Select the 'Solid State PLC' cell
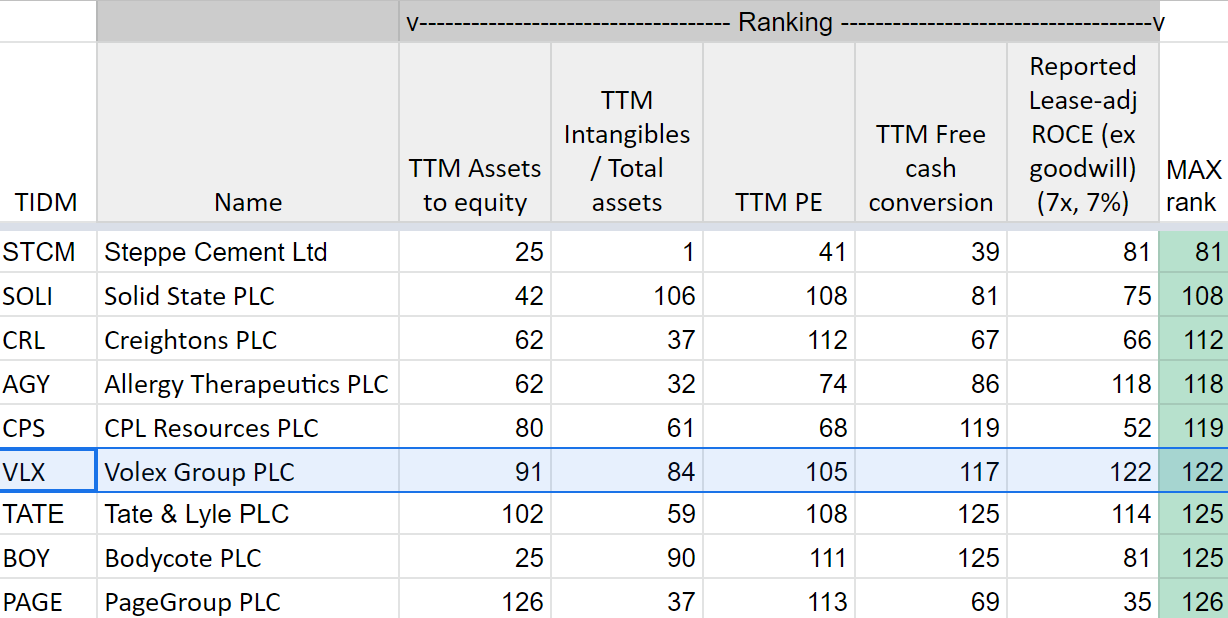 click(x=248, y=296)
